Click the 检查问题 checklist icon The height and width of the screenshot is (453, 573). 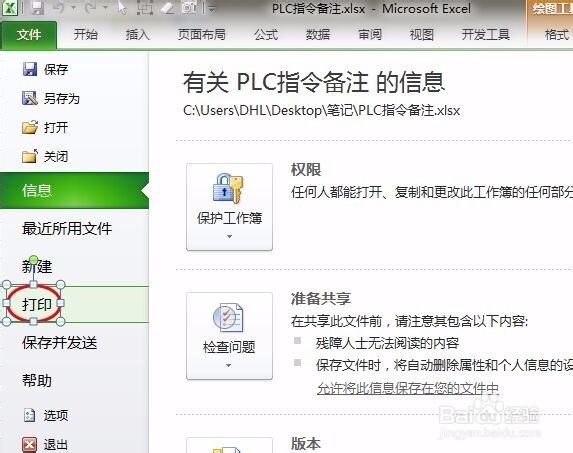228,317
